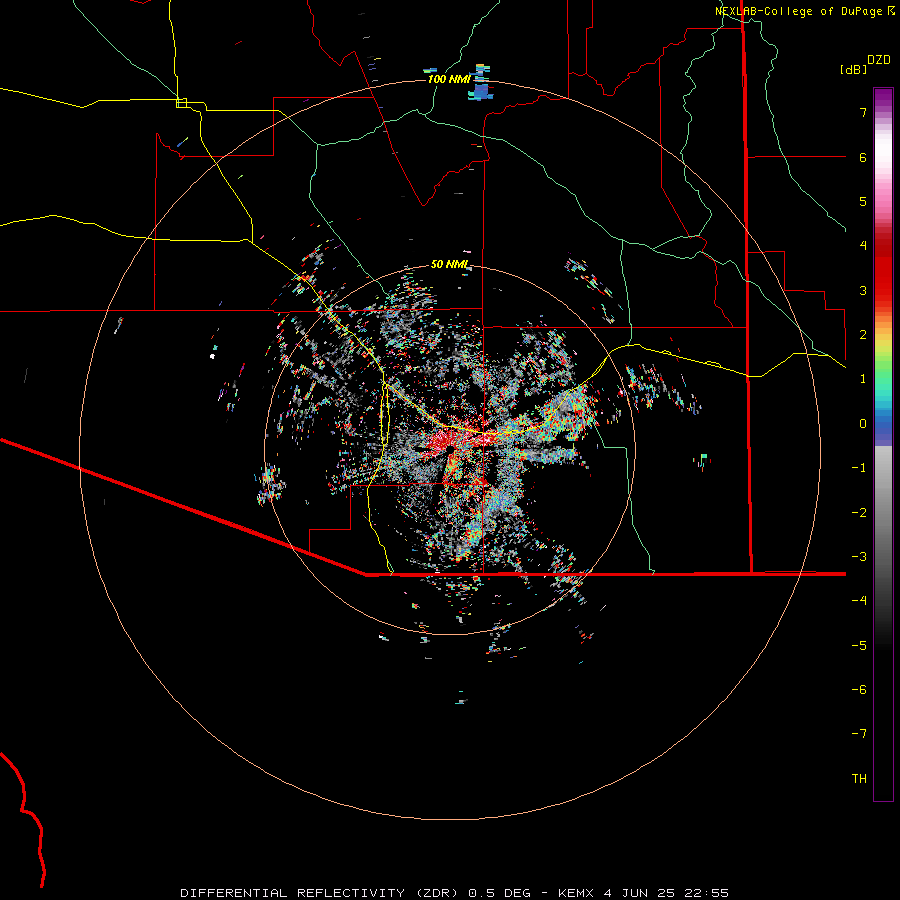The width and height of the screenshot is (900, 900).
Task: Click the color bar at the 0 dB blue level
Action: 883,424
